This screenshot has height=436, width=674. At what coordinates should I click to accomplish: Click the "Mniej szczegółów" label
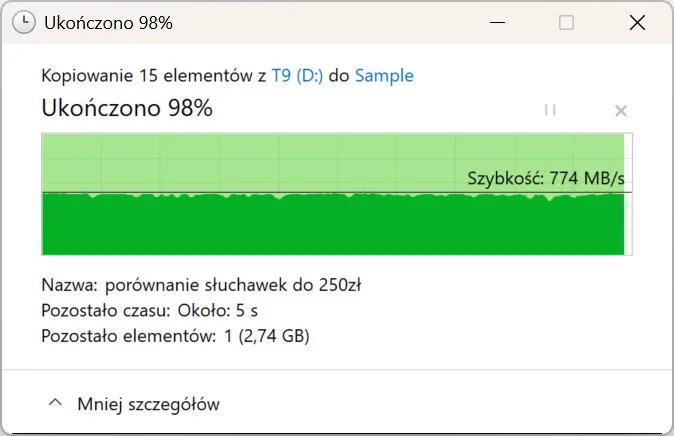tap(148, 404)
